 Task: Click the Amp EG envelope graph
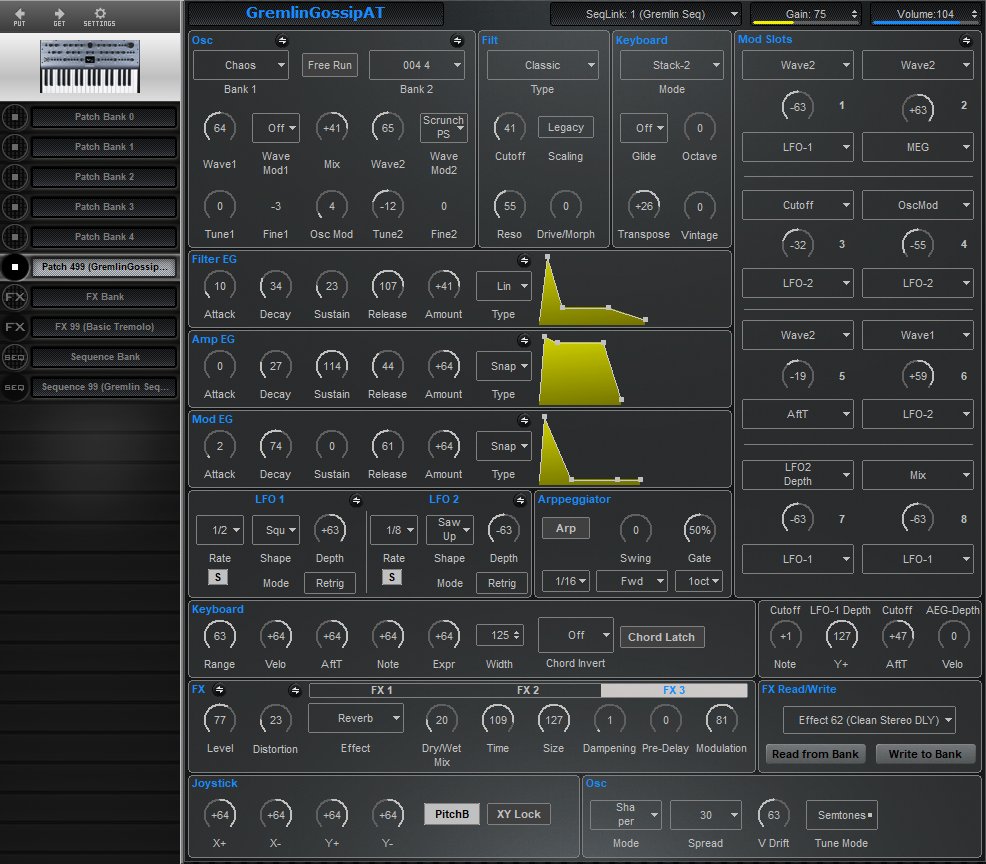click(582, 370)
